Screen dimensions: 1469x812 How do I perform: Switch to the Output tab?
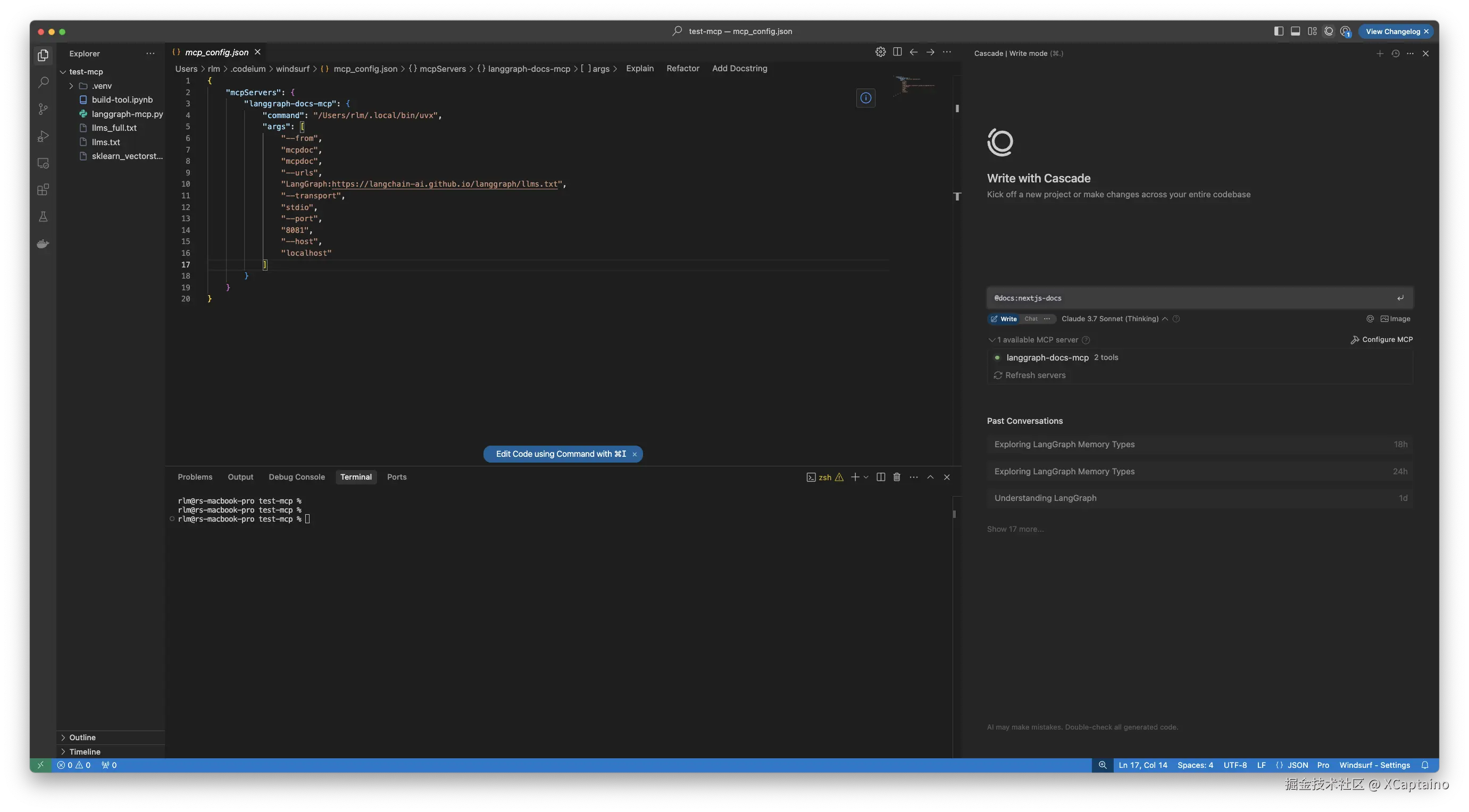click(x=240, y=476)
